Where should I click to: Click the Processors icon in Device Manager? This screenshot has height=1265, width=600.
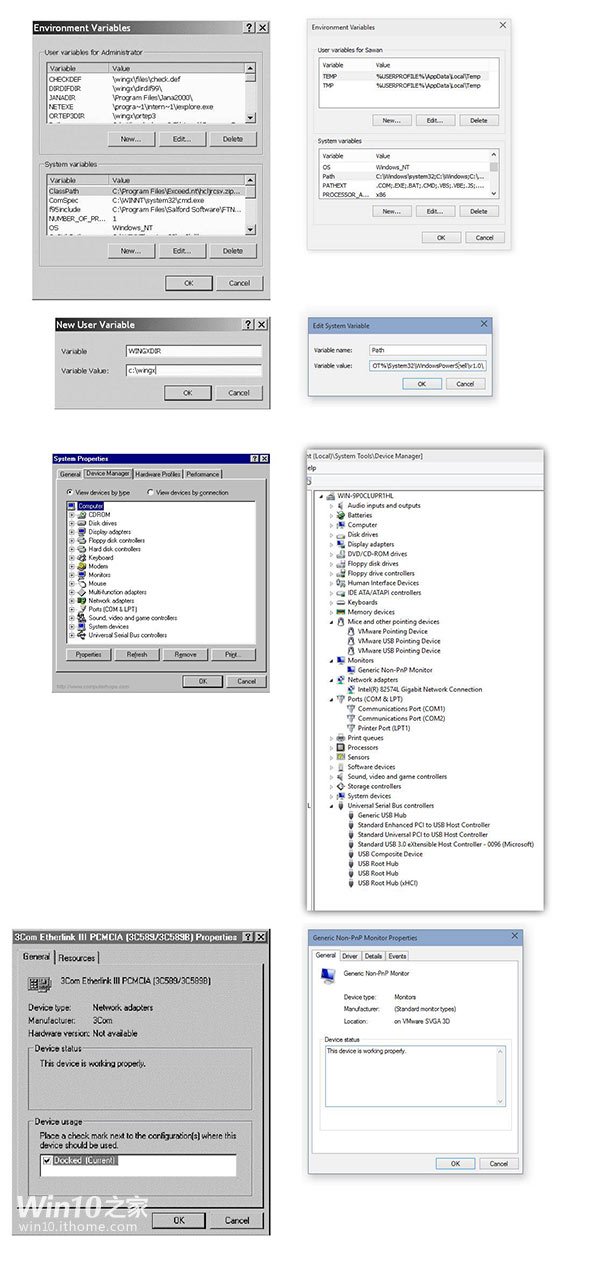341,747
